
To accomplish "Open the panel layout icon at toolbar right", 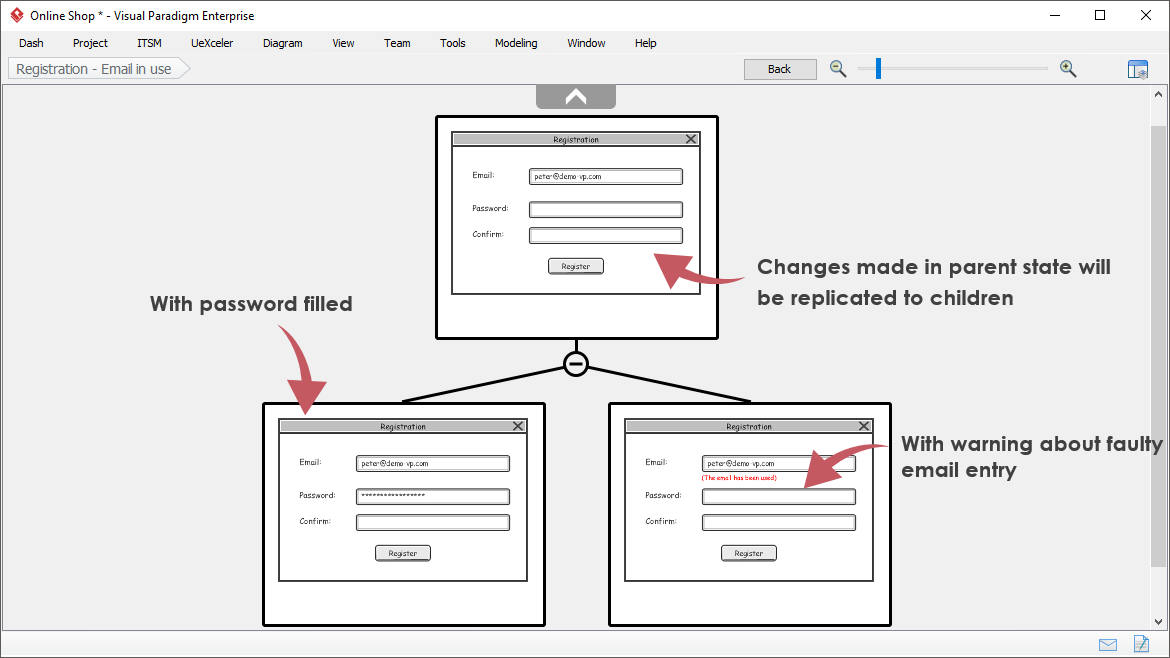I will pos(1137,69).
